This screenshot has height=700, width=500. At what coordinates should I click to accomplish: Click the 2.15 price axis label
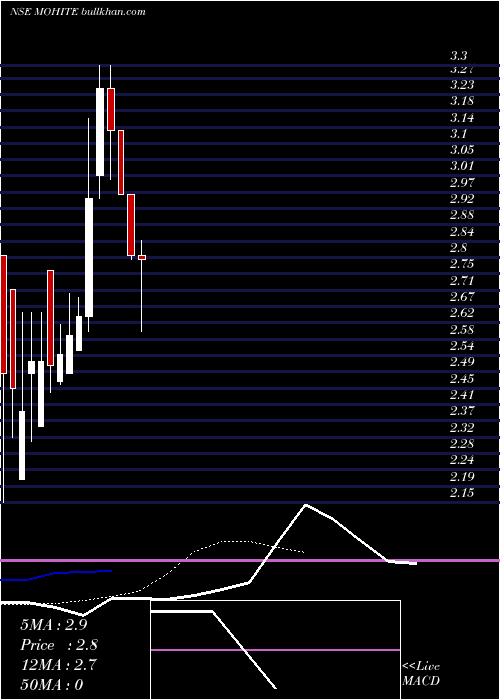462,492
